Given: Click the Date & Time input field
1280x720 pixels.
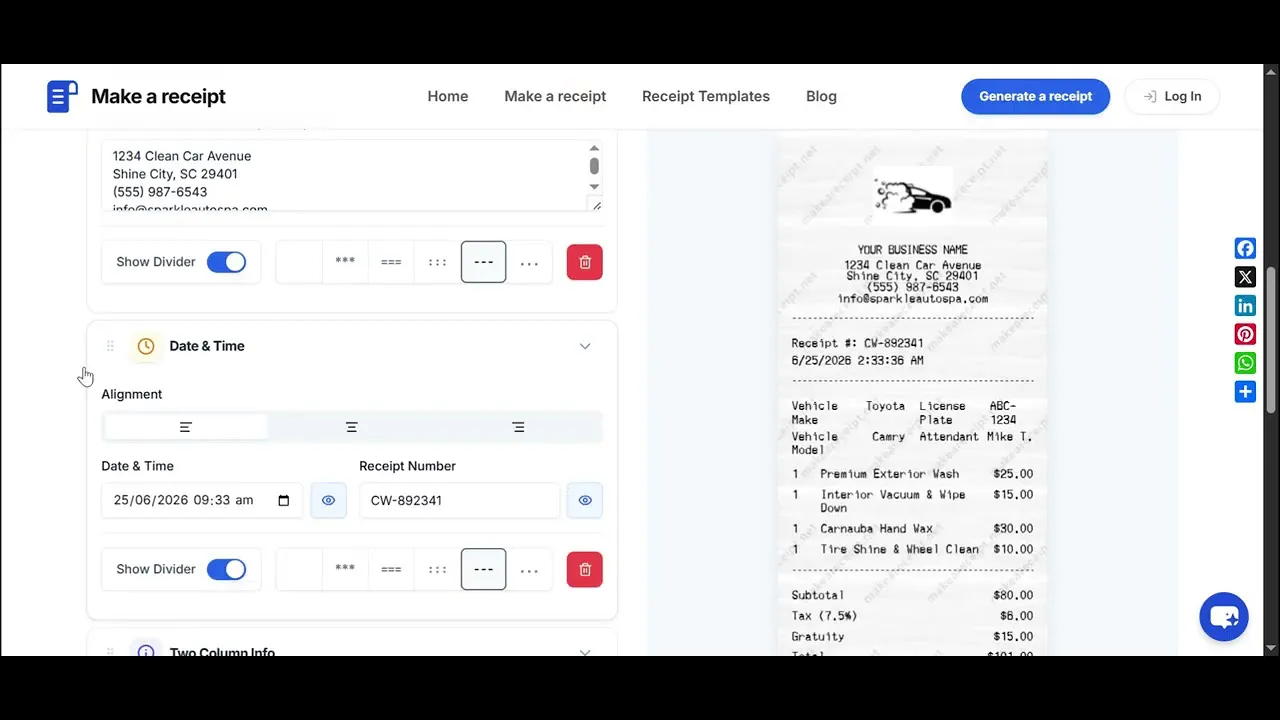Looking at the screenshot, I should click(201, 500).
